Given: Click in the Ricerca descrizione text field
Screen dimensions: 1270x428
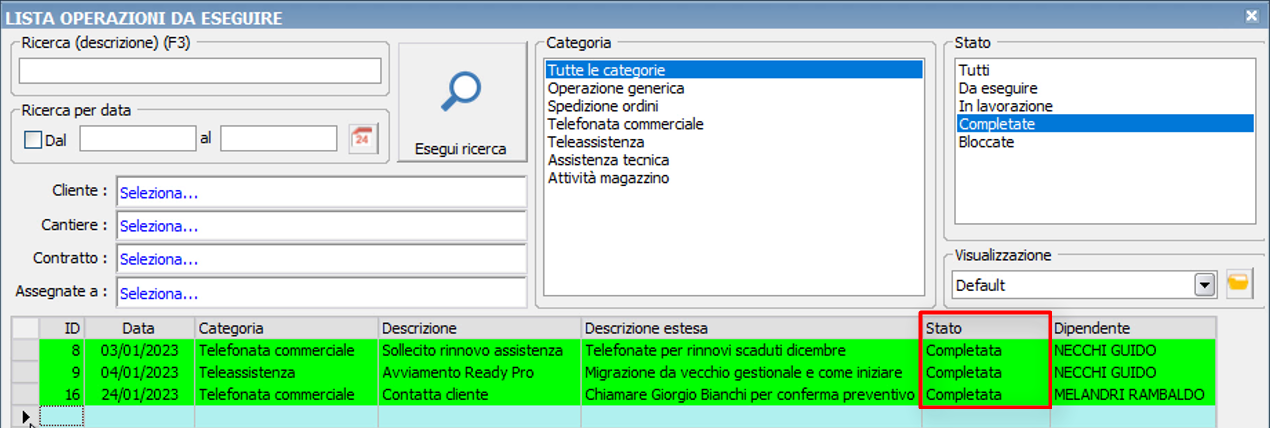Looking at the screenshot, I should [x=200, y=71].
